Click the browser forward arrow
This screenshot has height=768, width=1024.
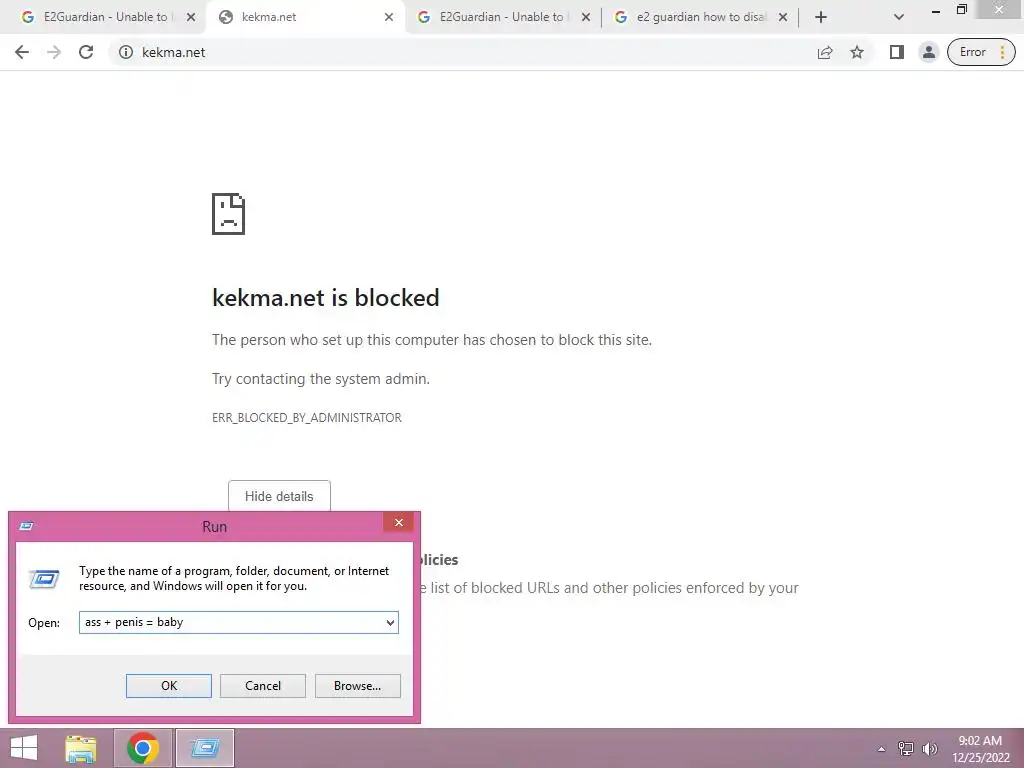pyautogui.click(x=54, y=52)
